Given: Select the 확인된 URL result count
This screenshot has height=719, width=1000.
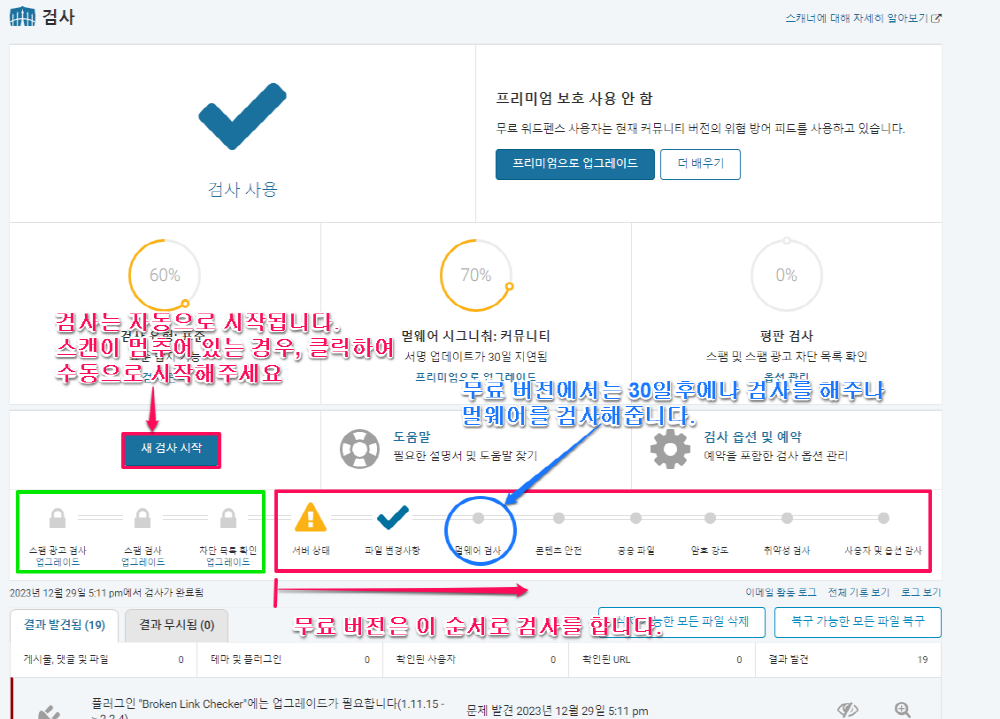Looking at the screenshot, I should pos(662,660).
